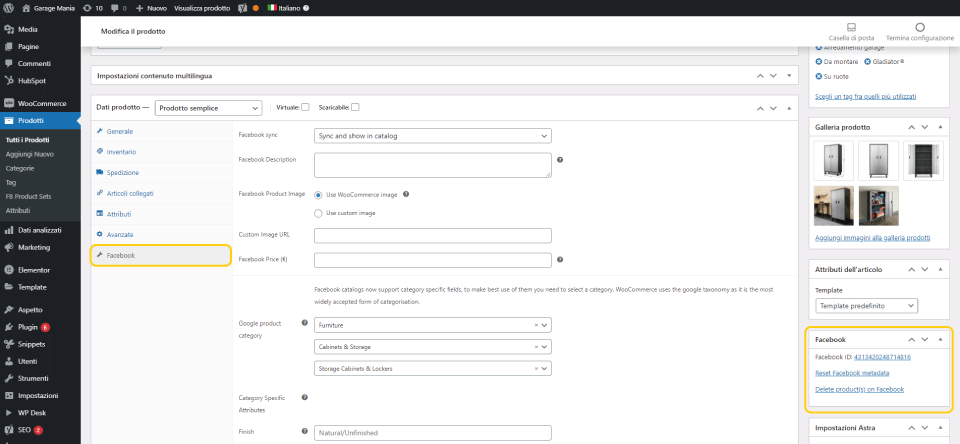Clear the Storage Cabinets & Lockers selection
The height and width of the screenshot is (444, 960).
(x=536, y=369)
